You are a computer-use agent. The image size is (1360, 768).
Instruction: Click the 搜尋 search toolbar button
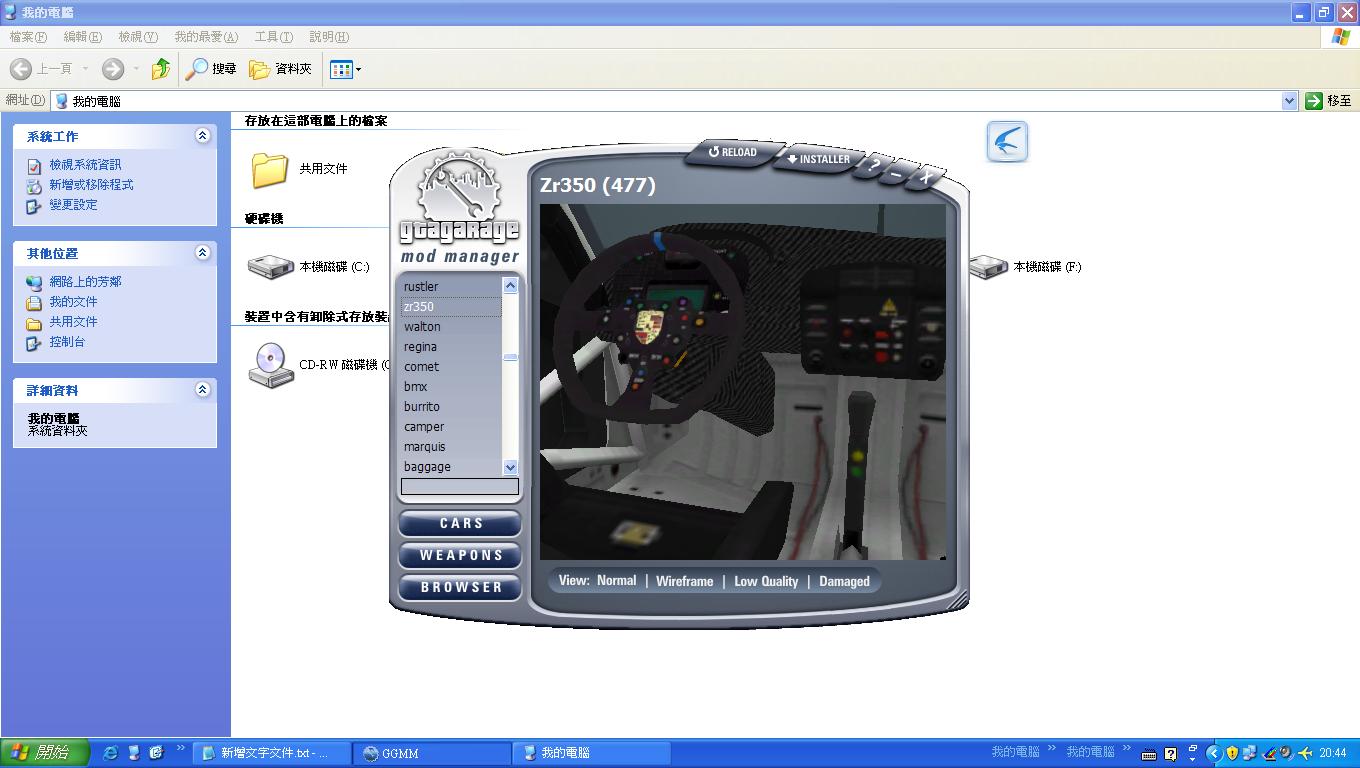coord(212,69)
